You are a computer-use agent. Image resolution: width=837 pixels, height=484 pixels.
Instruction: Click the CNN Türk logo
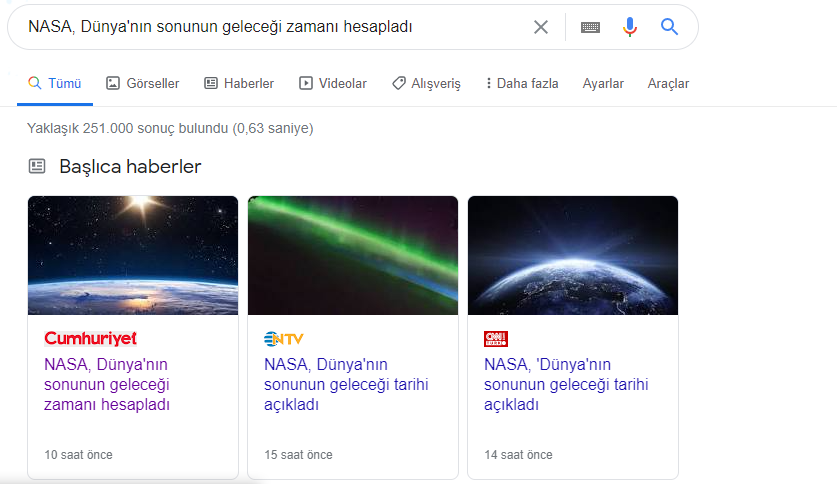pos(495,339)
